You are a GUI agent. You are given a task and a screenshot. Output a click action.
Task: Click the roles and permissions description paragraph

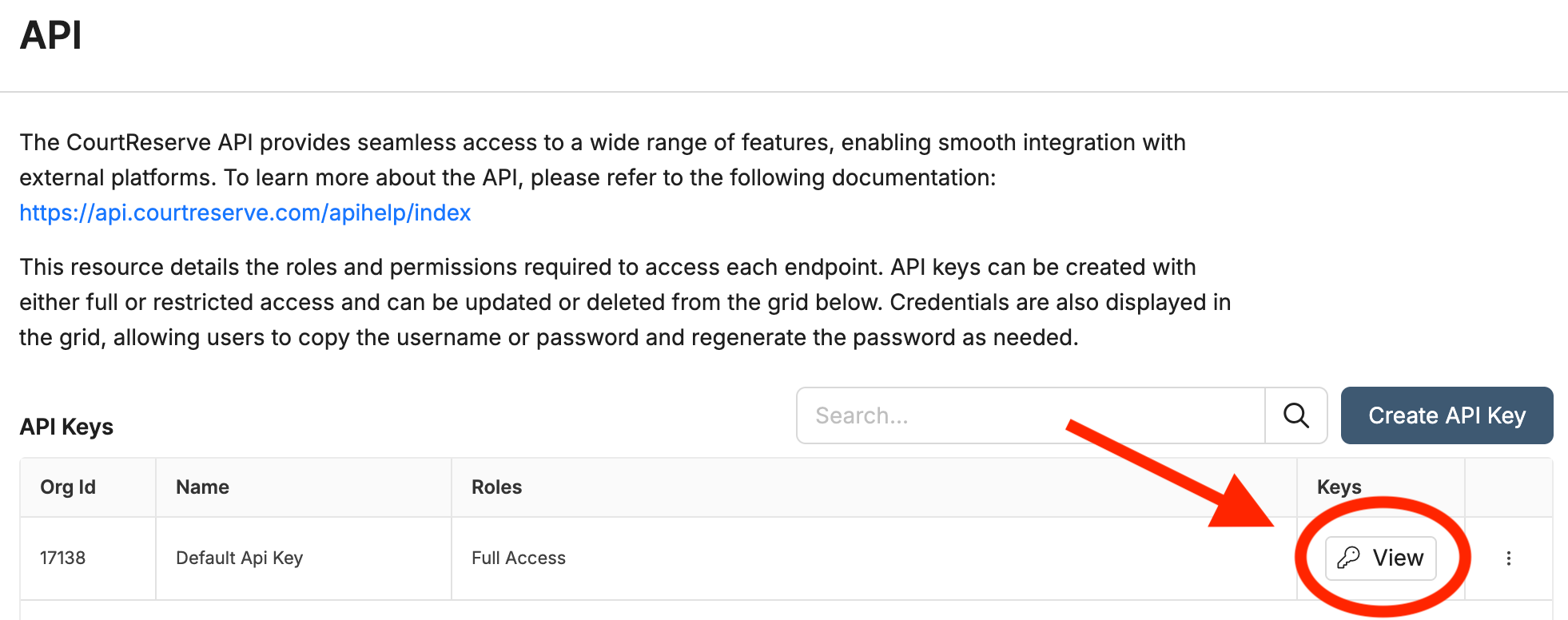point(623,302)
